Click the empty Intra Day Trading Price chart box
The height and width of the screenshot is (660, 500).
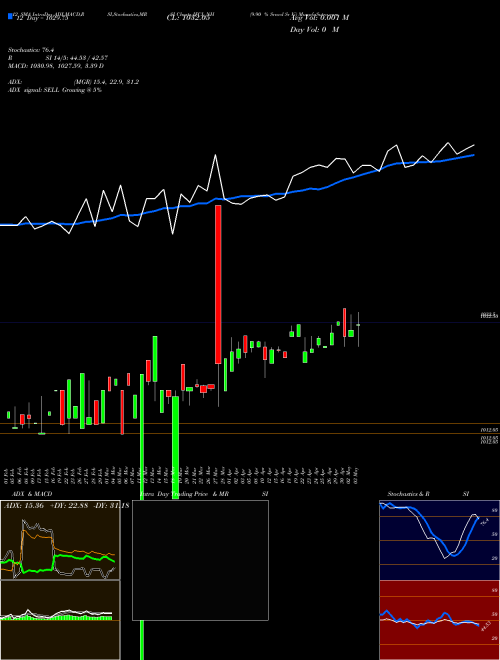(x=200, y=560)
